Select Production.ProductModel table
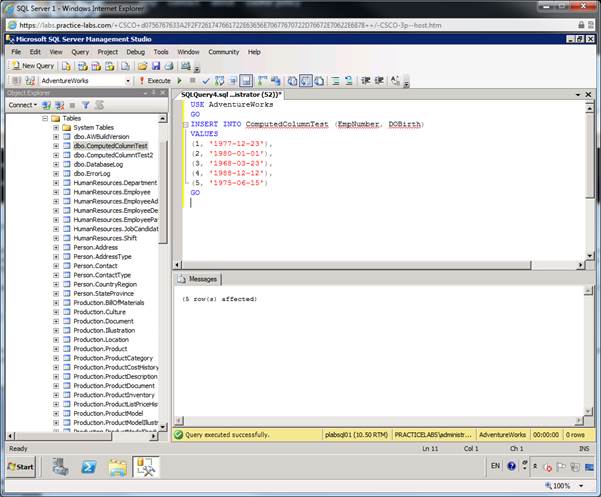601x497 pixels. 108,413
